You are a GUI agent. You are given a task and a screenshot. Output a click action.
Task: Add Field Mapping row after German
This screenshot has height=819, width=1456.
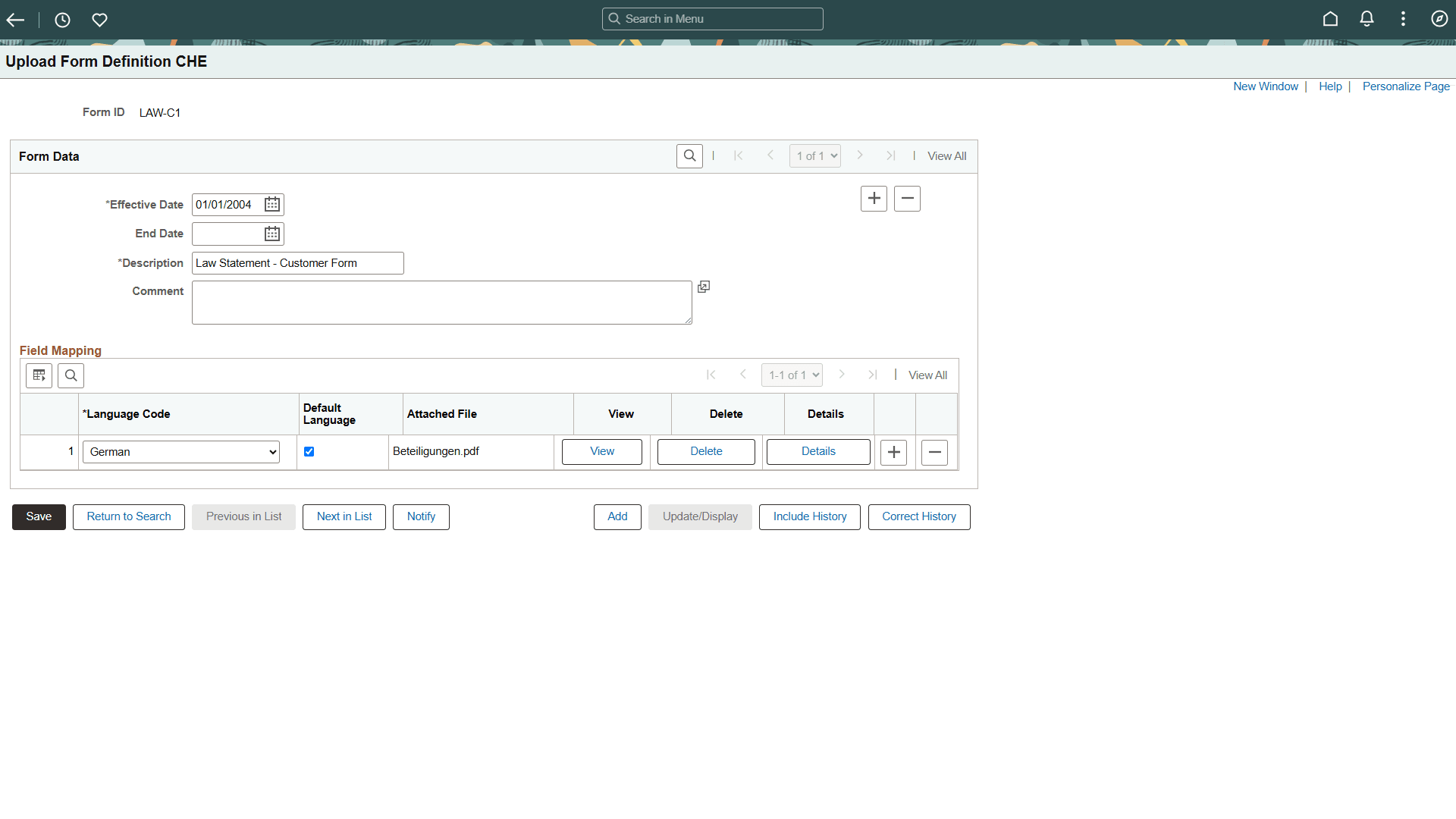[x=893, y=453]
